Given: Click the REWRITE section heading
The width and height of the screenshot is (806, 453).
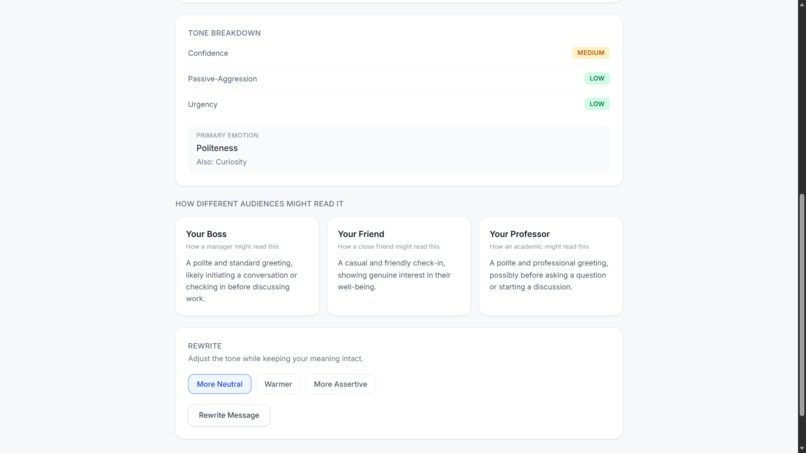Looking at the screenshot, I should [x=205, y=346].
